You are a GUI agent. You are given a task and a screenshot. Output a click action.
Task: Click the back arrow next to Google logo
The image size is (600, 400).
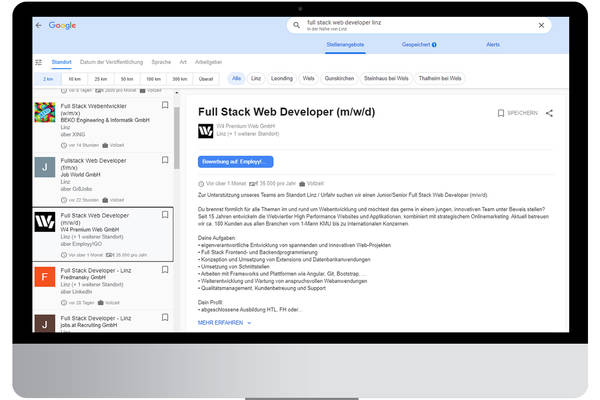tap(38, 26)
